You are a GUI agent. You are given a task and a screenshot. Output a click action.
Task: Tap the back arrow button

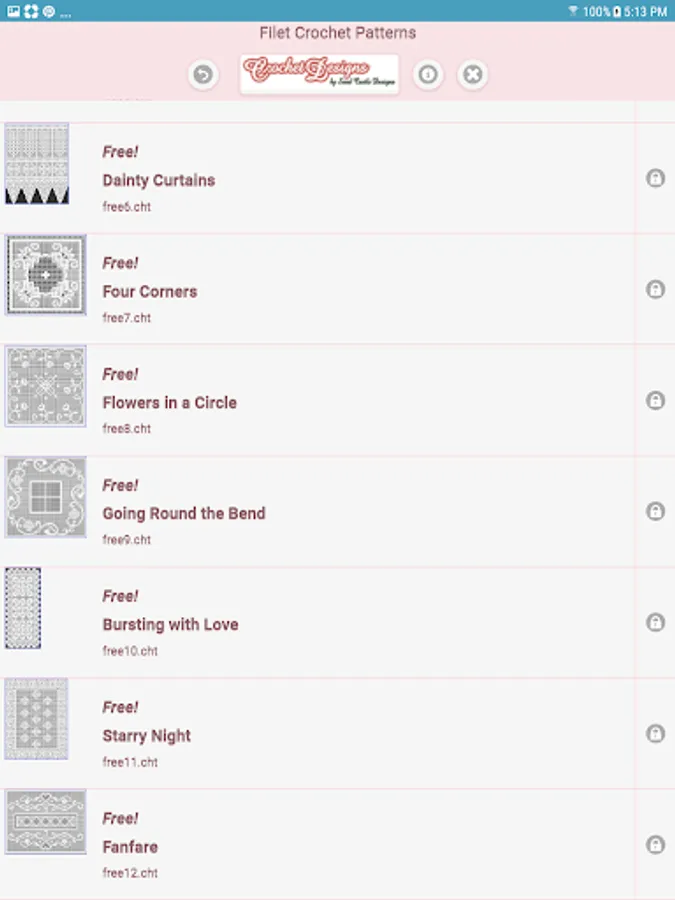coord(203,75)
